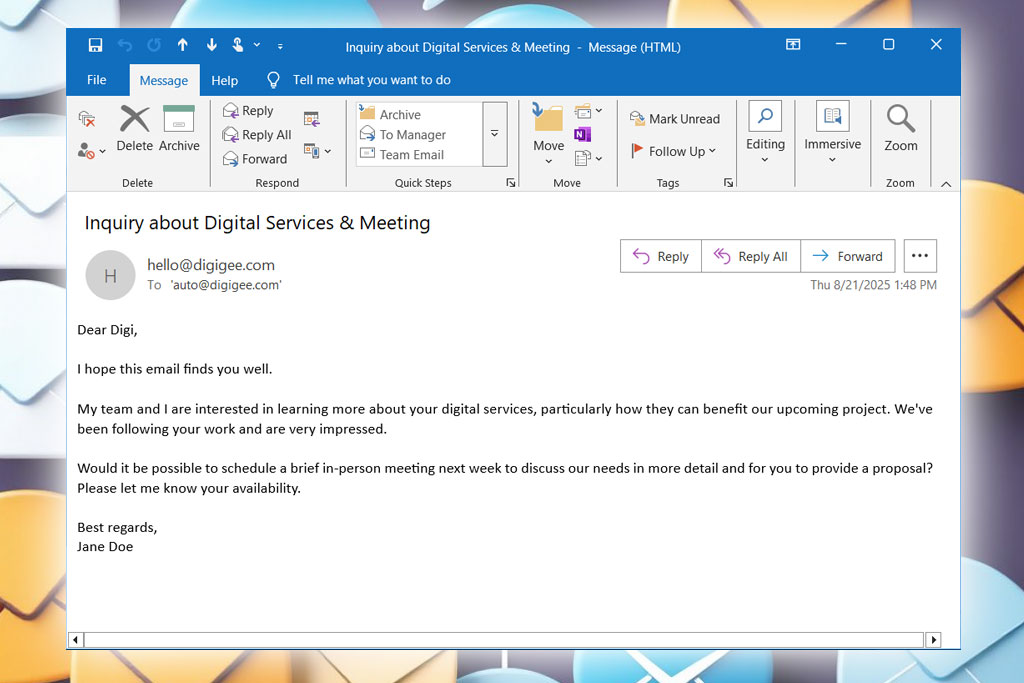Viewport: 1024px width, 683px height.
Task: Open the Quick Steps gallery more arrow
Action: 495,134
